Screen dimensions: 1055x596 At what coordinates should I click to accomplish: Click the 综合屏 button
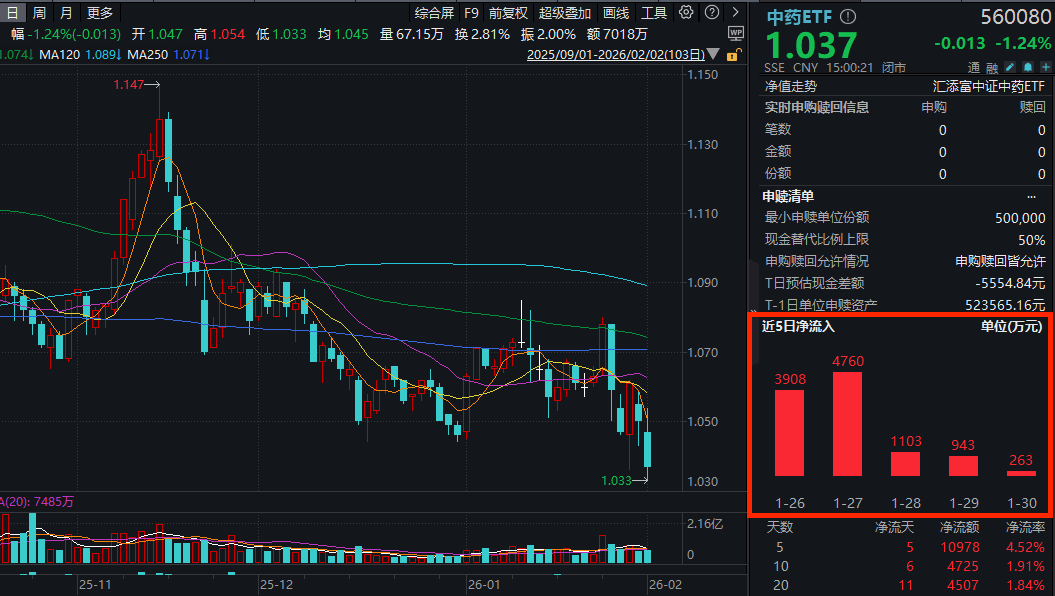434,13
